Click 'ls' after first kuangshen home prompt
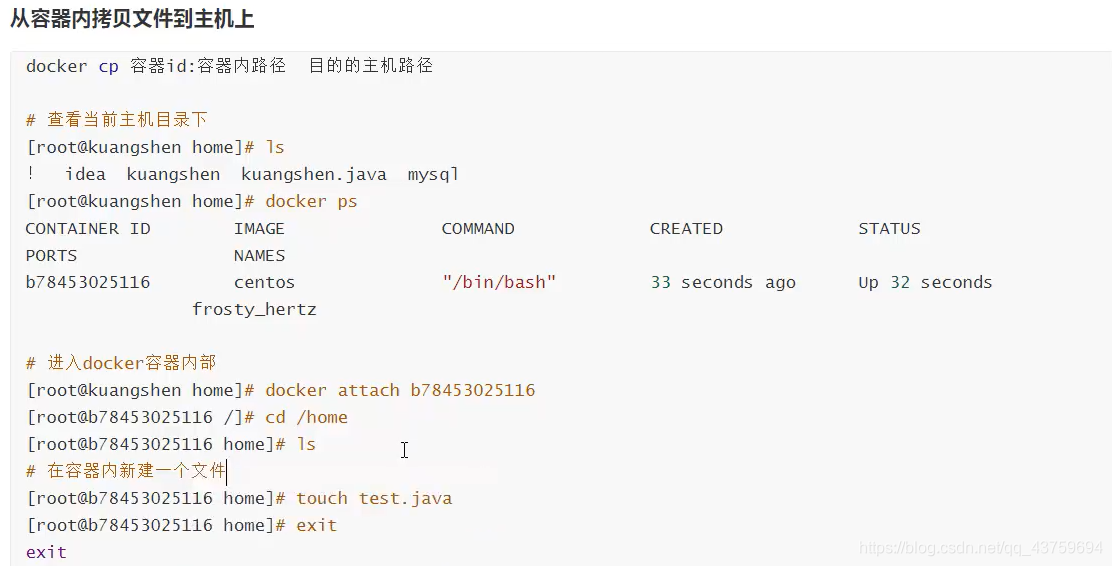 point(275,148)
